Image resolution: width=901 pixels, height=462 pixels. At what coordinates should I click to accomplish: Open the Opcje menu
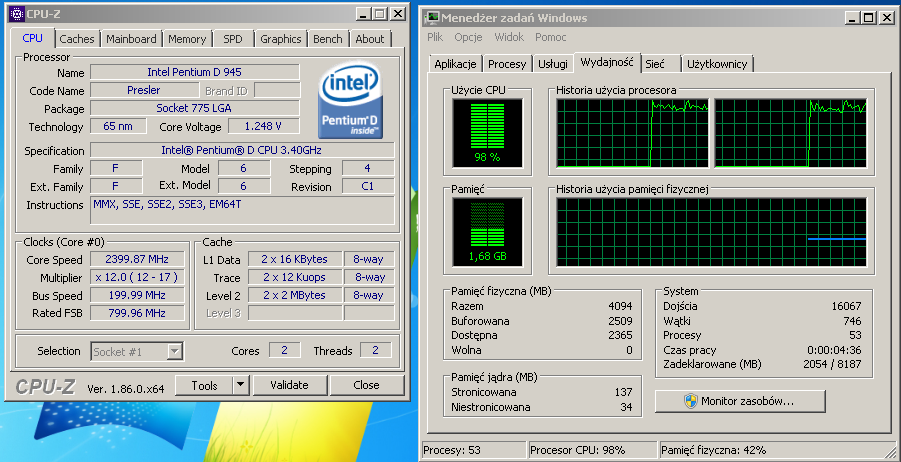[x=468, y=37]
